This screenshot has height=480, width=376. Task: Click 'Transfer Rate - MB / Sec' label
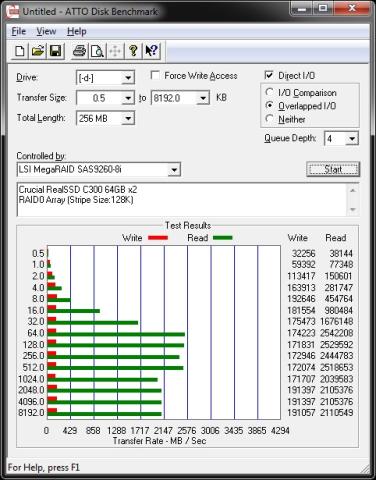coord(159,441)
